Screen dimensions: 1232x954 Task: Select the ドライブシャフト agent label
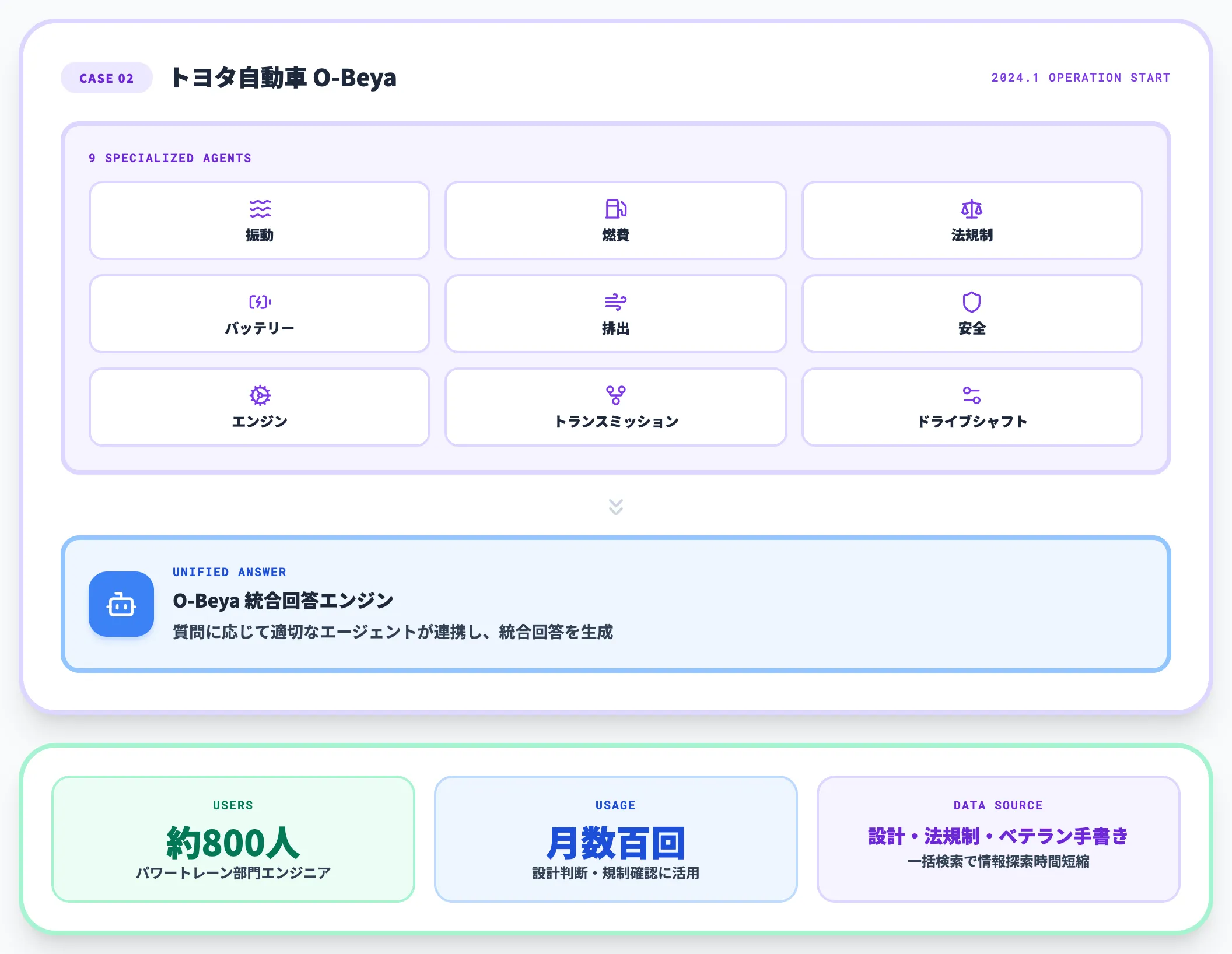(972, 422)
